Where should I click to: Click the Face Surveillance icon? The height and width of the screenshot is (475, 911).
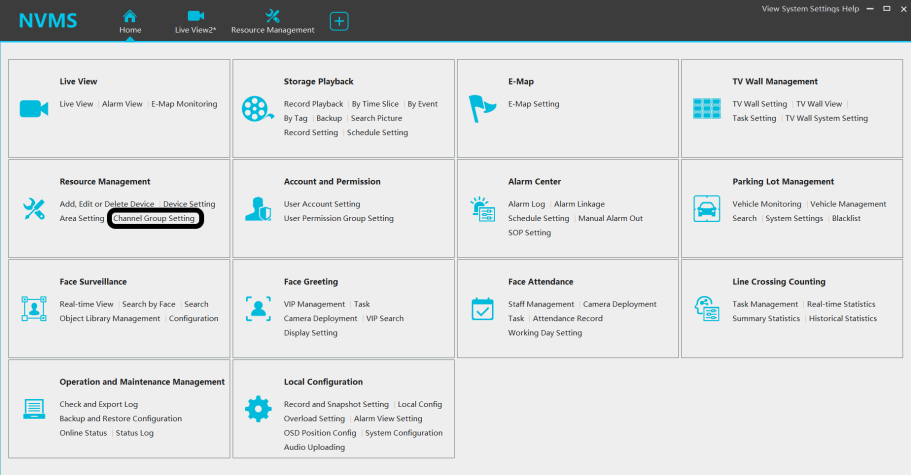[x=34, y=309]
